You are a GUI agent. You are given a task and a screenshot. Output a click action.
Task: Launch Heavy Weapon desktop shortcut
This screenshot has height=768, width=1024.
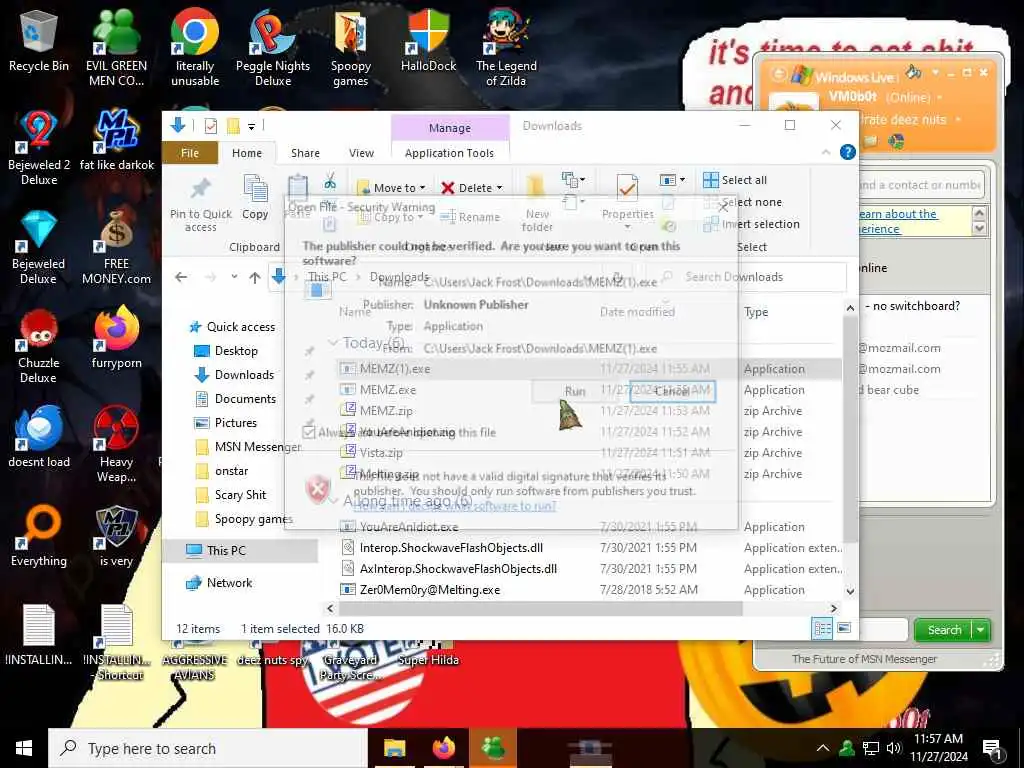116,444
